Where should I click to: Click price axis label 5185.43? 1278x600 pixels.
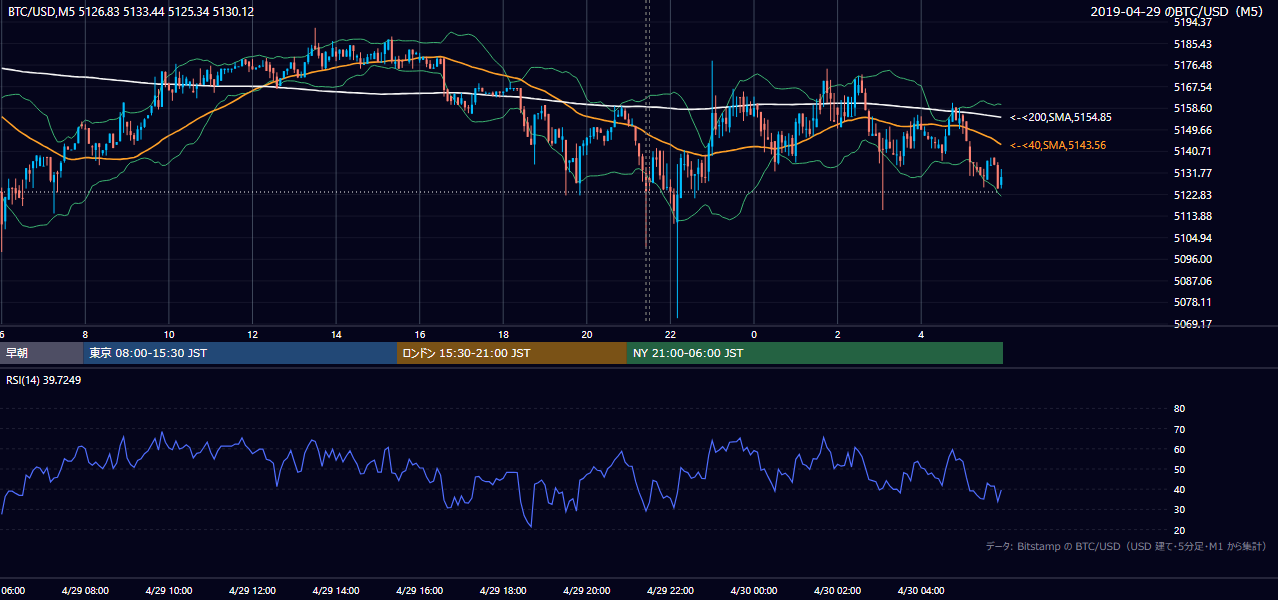[x=1192, y=44]
